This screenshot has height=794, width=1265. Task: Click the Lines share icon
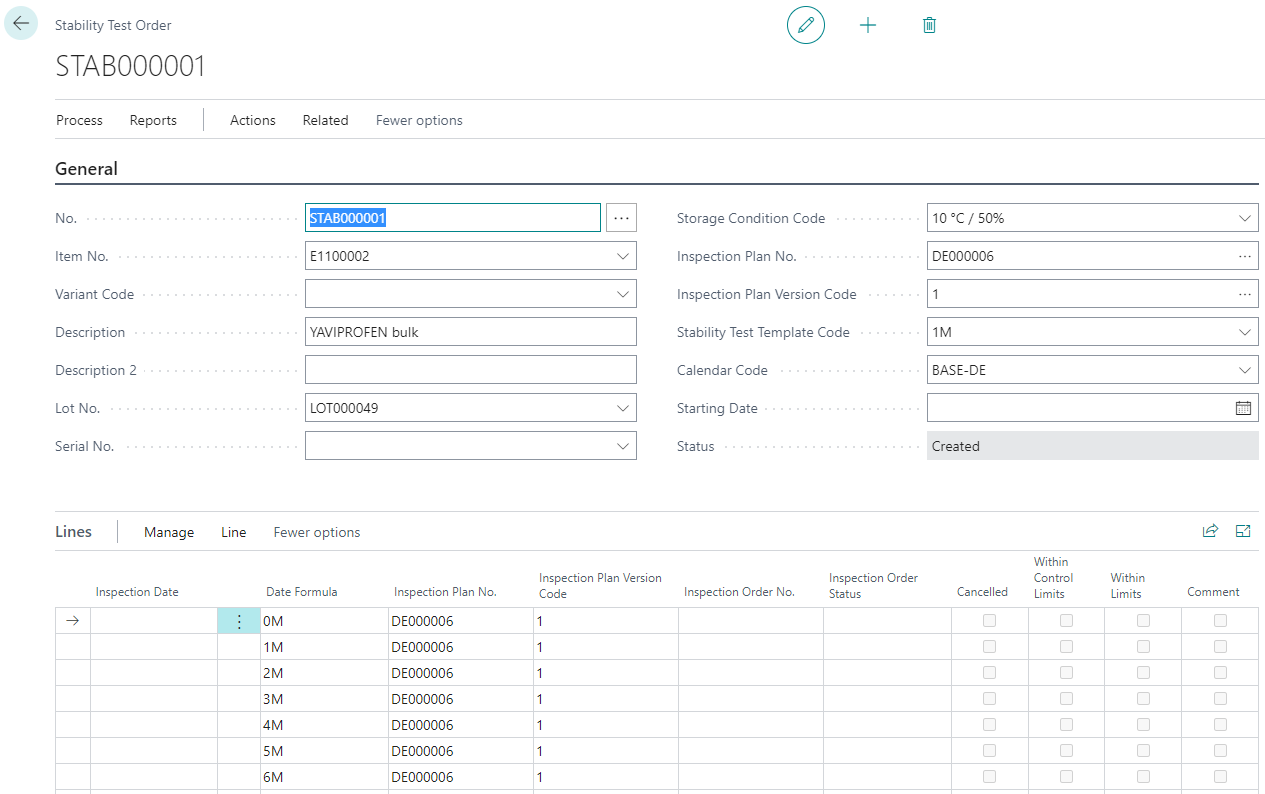tap(1210, 531)
